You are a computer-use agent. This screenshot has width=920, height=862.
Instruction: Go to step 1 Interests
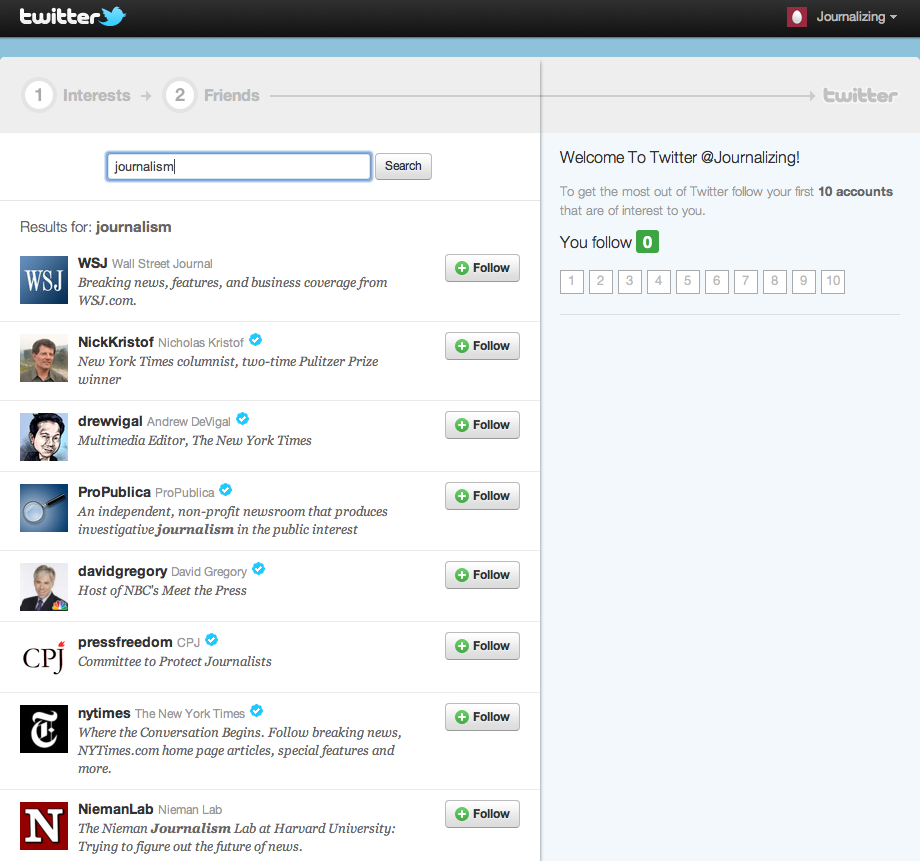76,95
